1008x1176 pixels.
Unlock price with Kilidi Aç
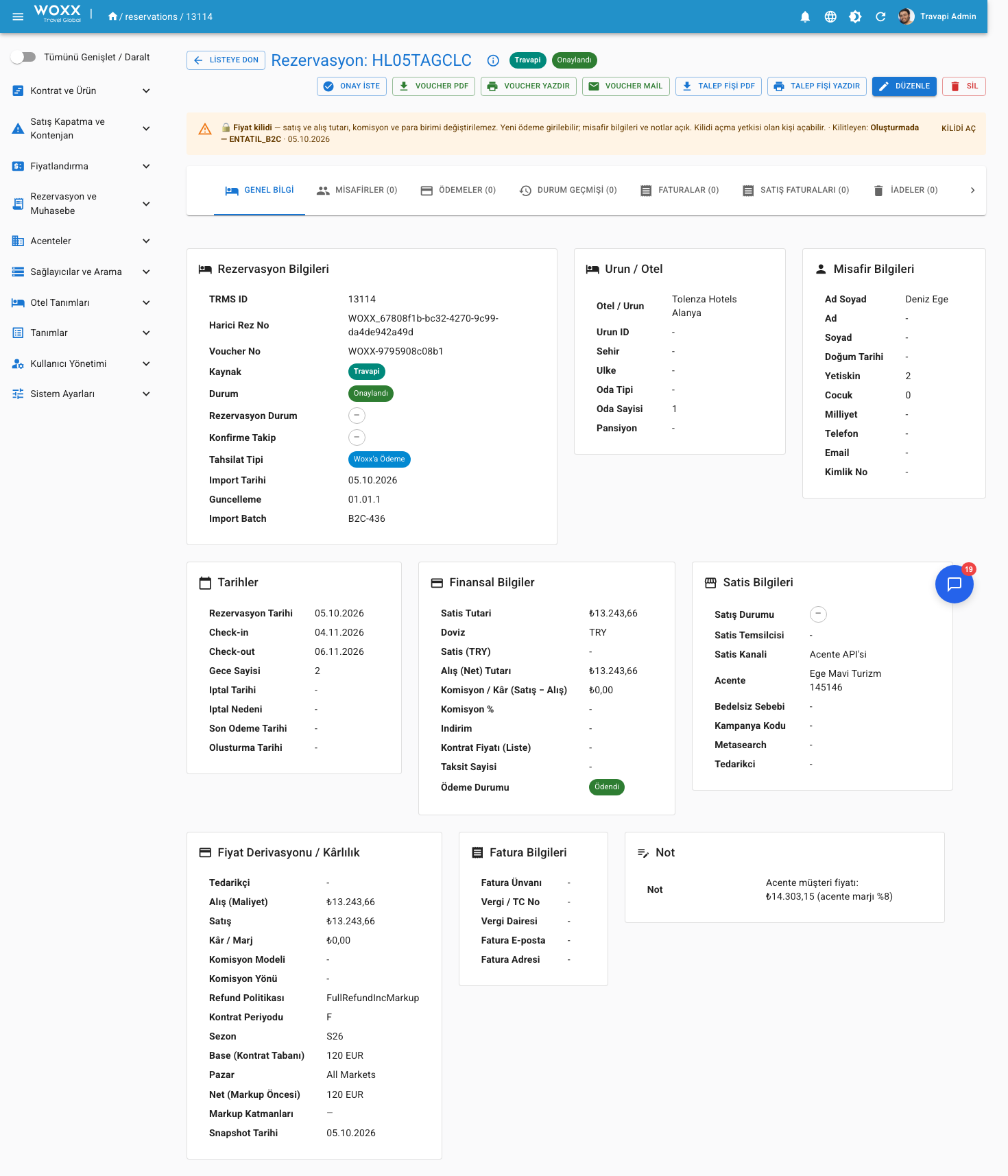point(958,128)
